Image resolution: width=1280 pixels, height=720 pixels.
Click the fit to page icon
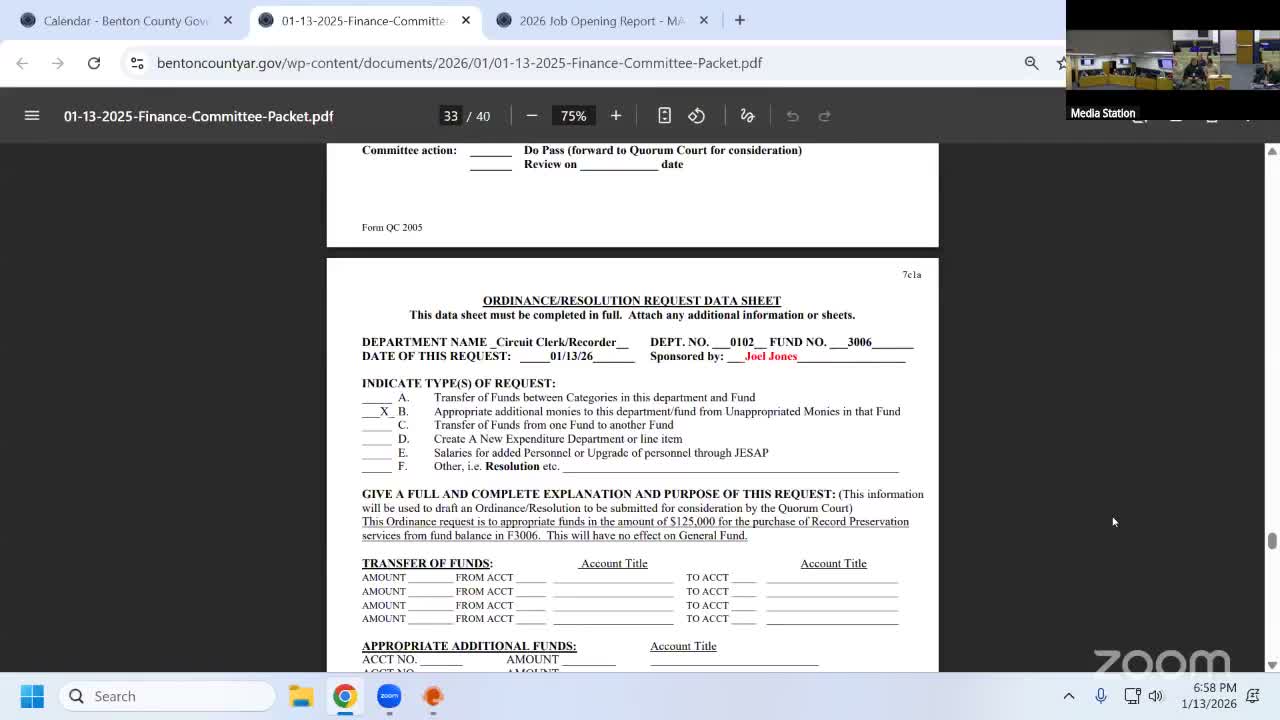point(664,116)
